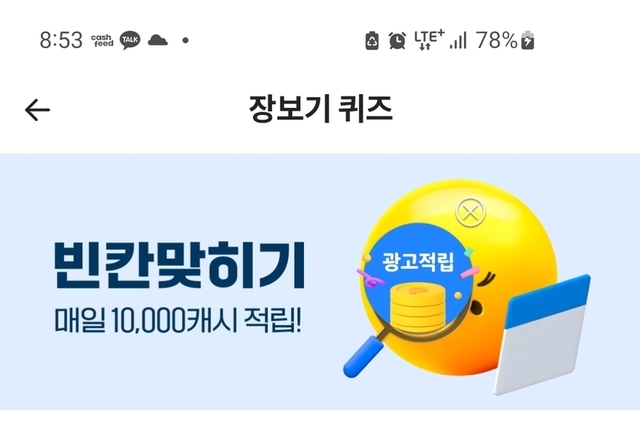Image resolution: width=640 pixels, height=440 pixels.
Task: Tap the small notification dot icon
Action: click(185, 40)
